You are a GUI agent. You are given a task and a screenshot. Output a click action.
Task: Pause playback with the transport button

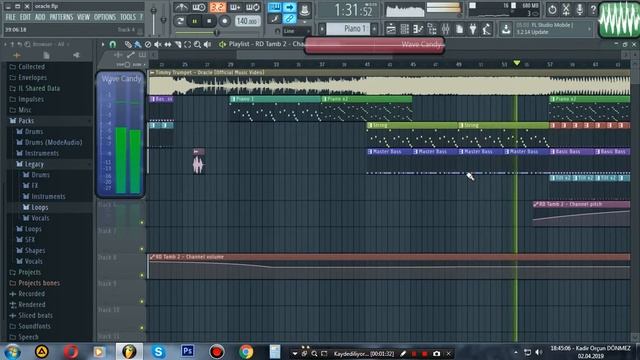pyautogui.click(x=195, y=21)
